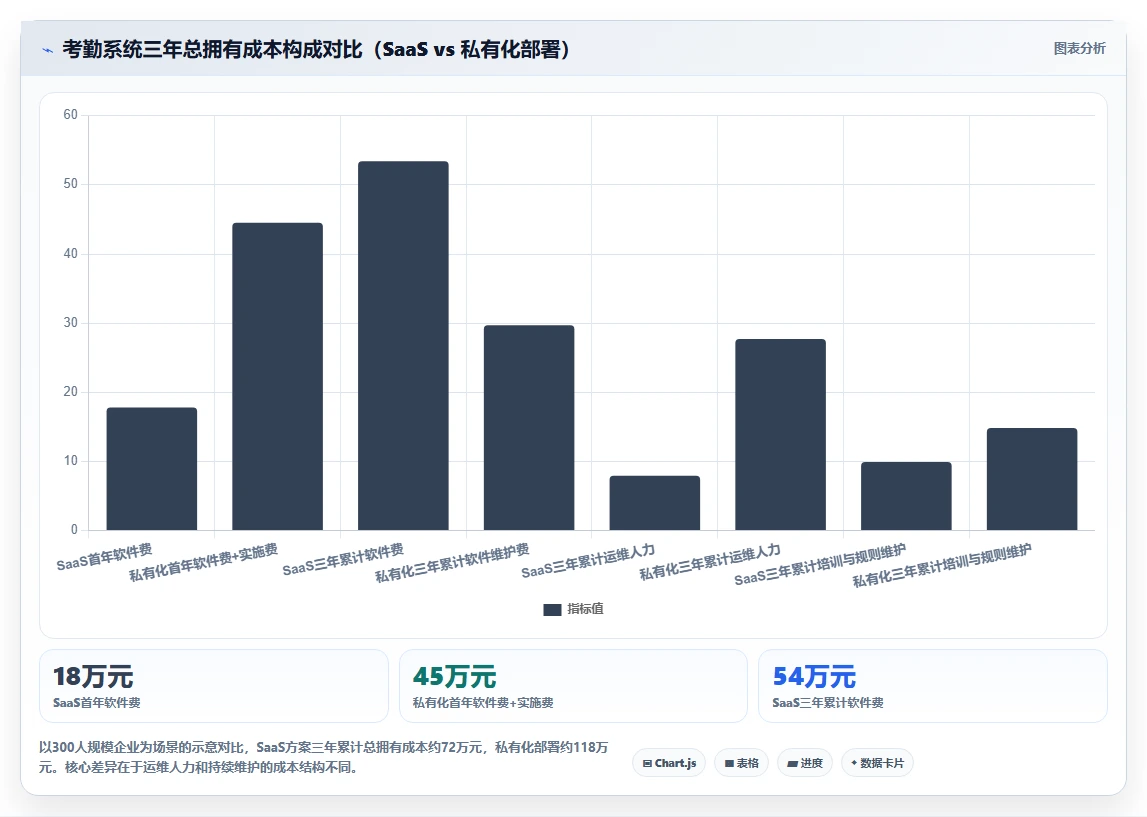Click the y-axis value 50
The width and height of the screenshot is (1147, 817).
click(70, 184)
